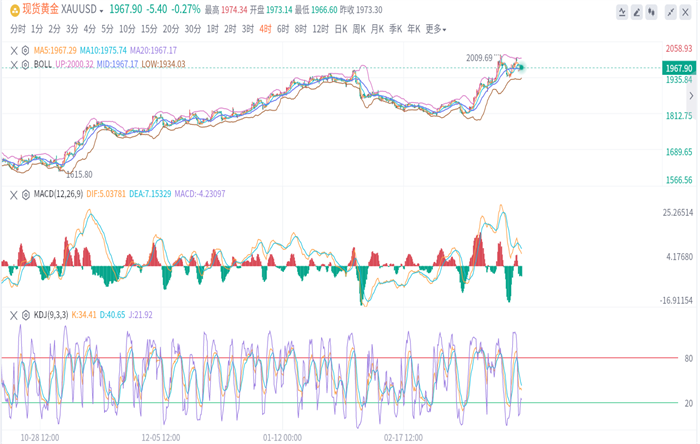Image resolution: width=700 pixels, height=444 pixels.
Task: Select the 15分 timeframe
Action: [149, 29]
